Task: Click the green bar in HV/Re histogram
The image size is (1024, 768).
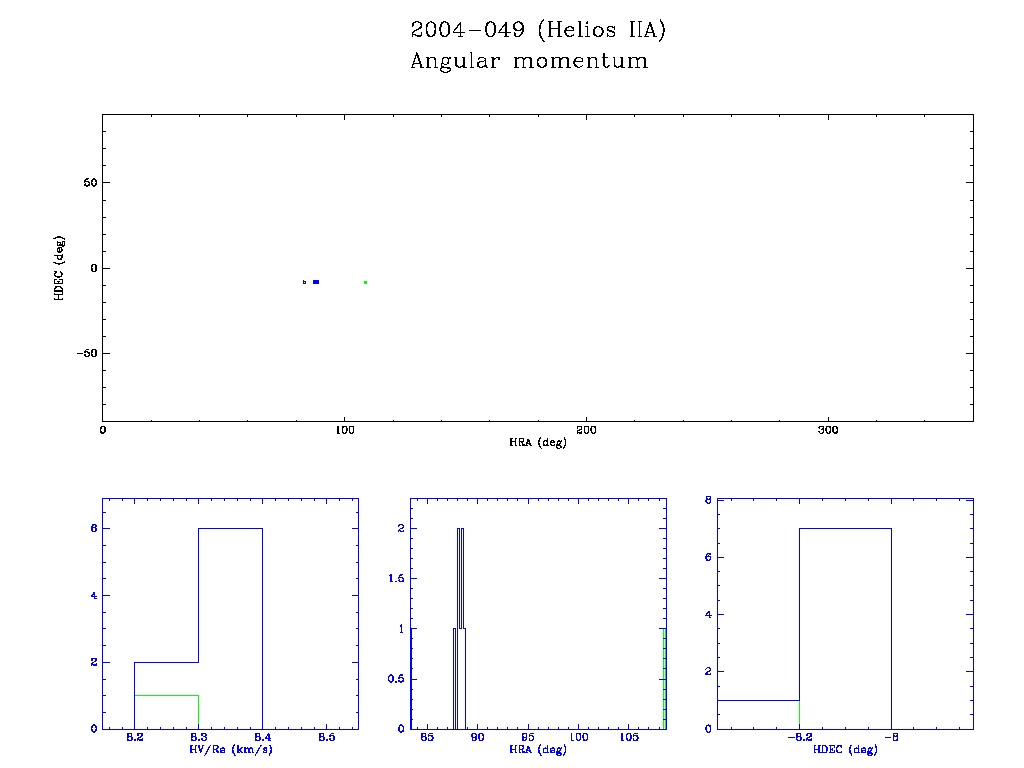Action: [x=166, y=711]
